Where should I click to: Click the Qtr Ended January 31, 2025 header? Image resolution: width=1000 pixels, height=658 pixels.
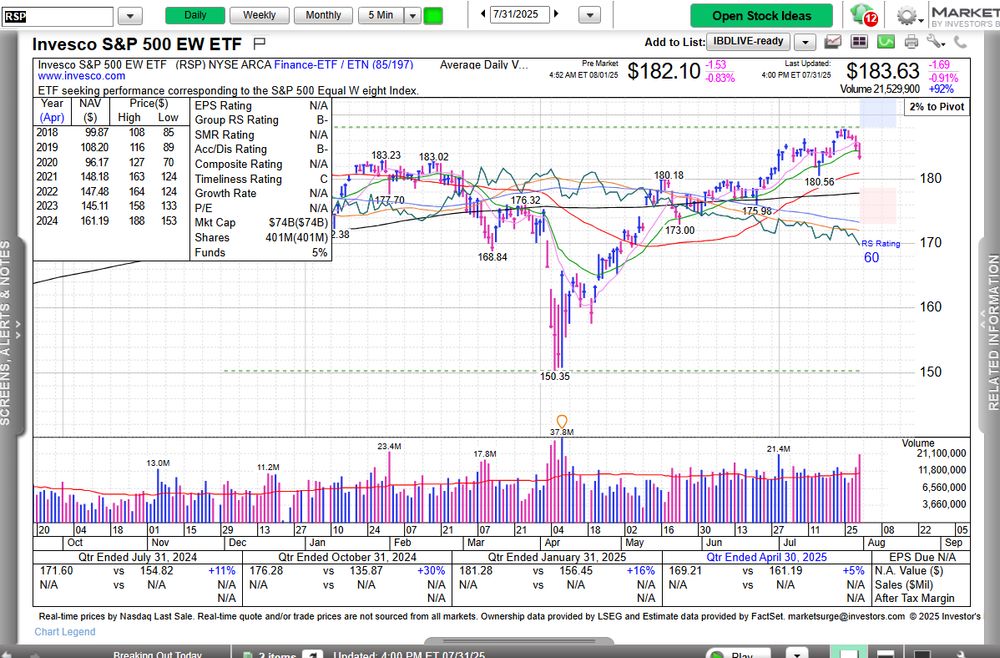[x=557, y=557]
